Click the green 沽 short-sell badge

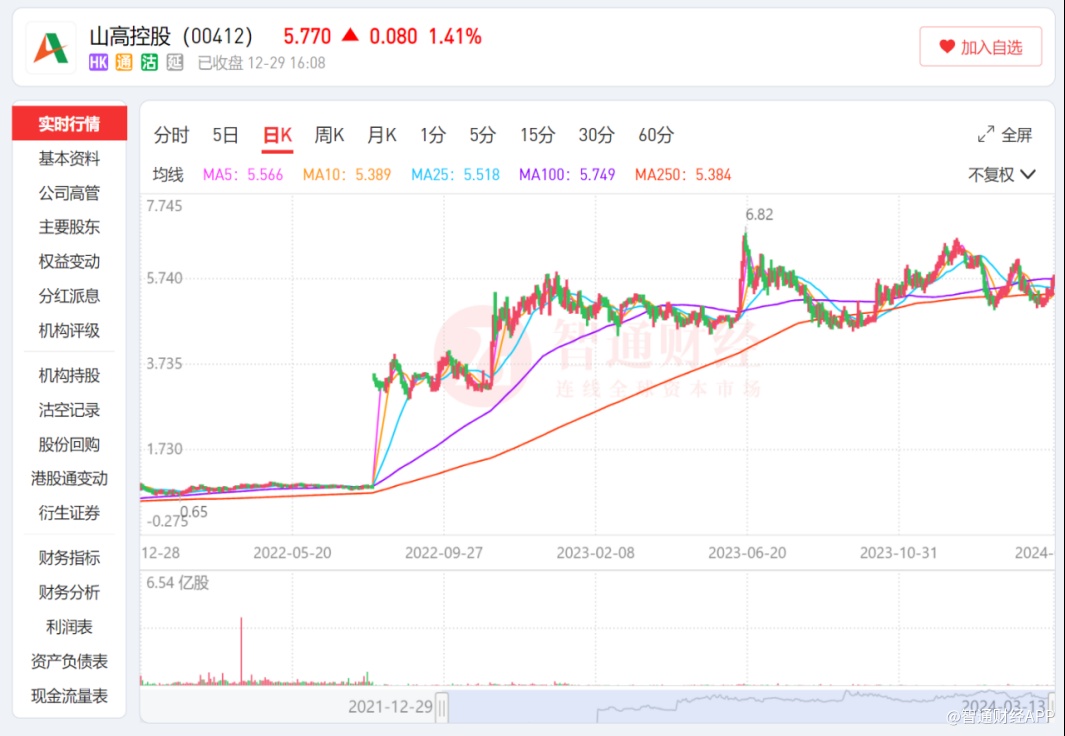(x=149, y=63)
